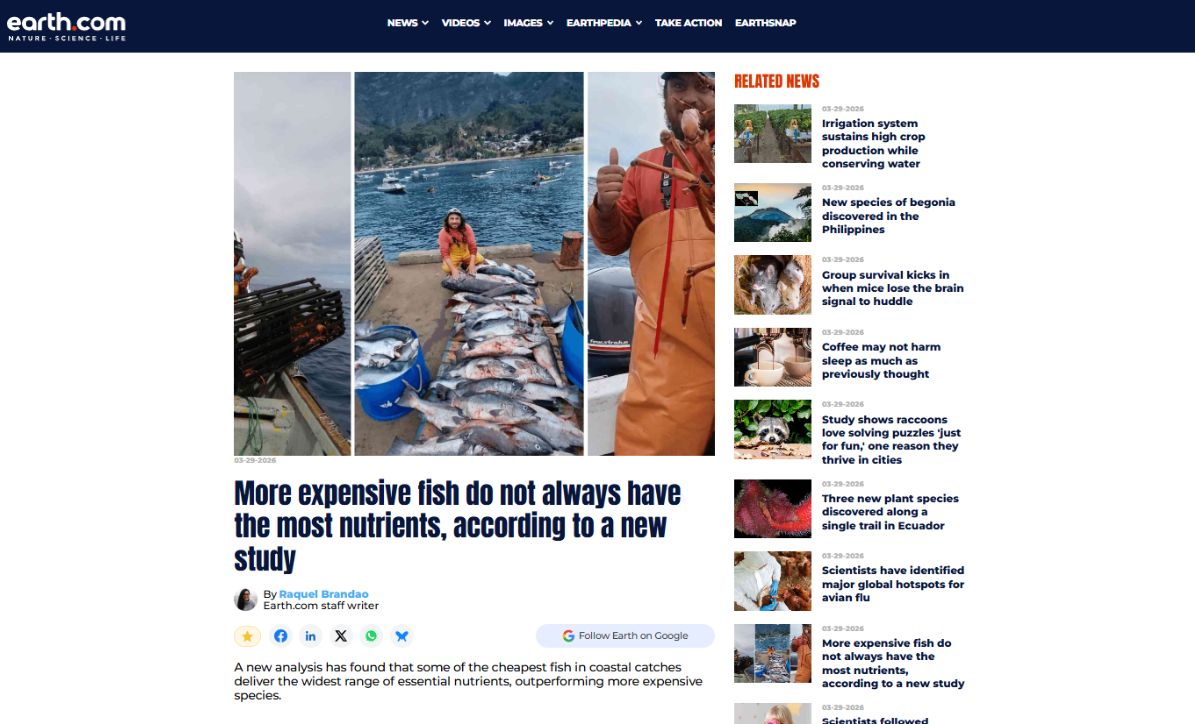Share article on X

[x=341, y=636]
